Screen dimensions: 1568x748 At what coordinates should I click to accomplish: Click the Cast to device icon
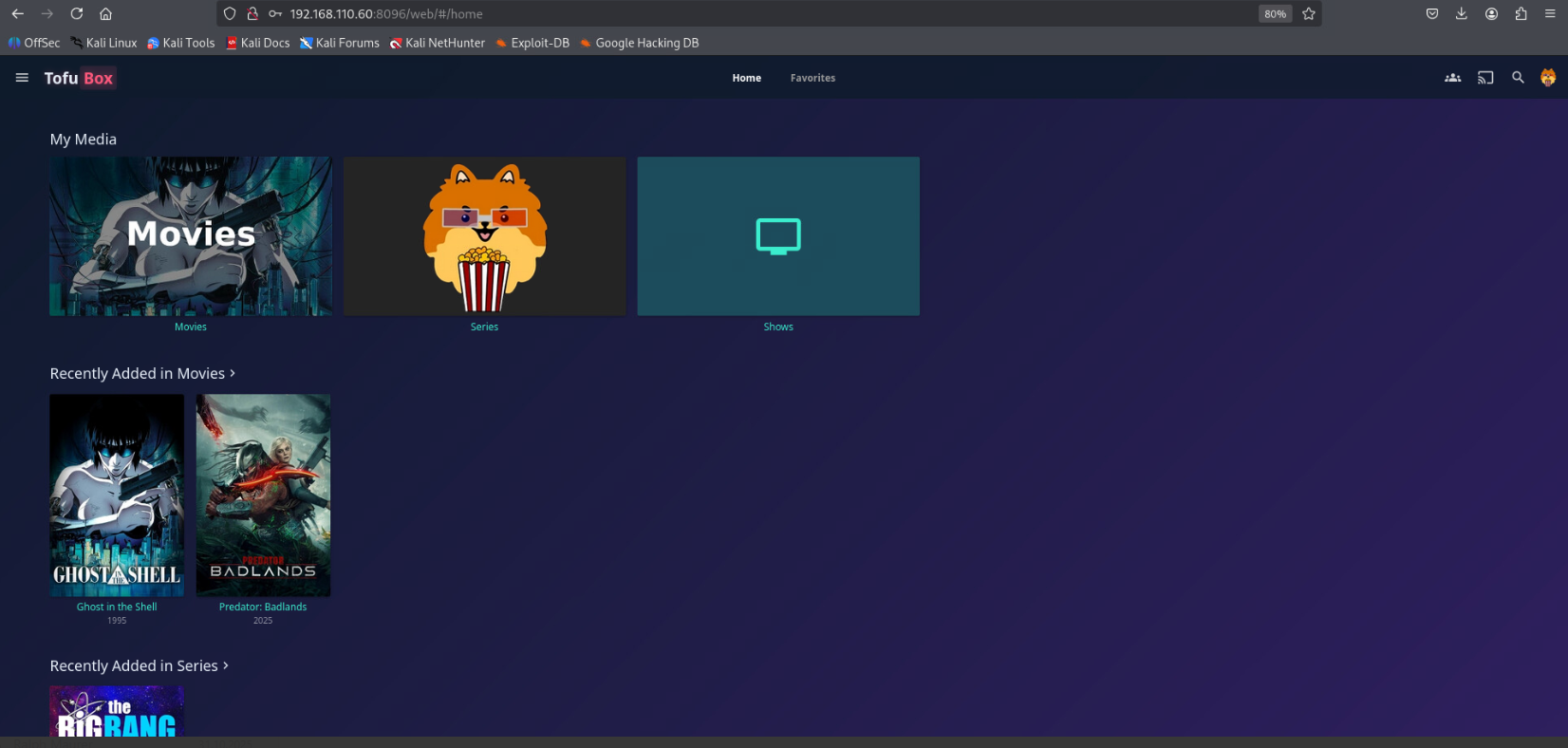pos(1485,78)
